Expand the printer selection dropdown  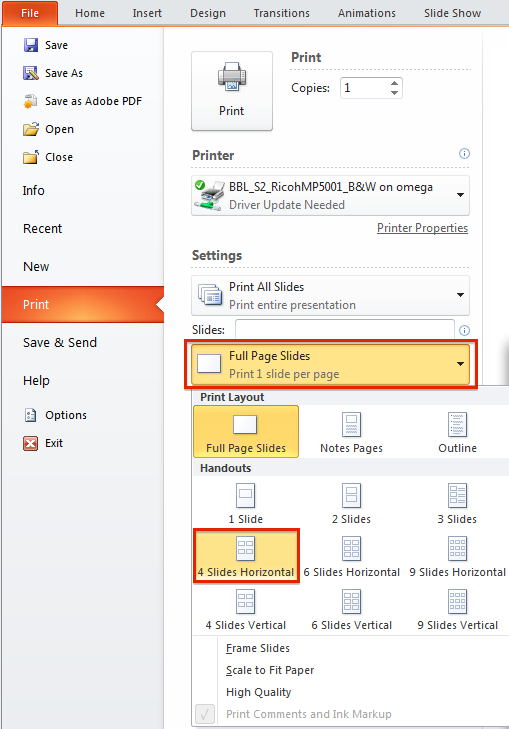331,196
